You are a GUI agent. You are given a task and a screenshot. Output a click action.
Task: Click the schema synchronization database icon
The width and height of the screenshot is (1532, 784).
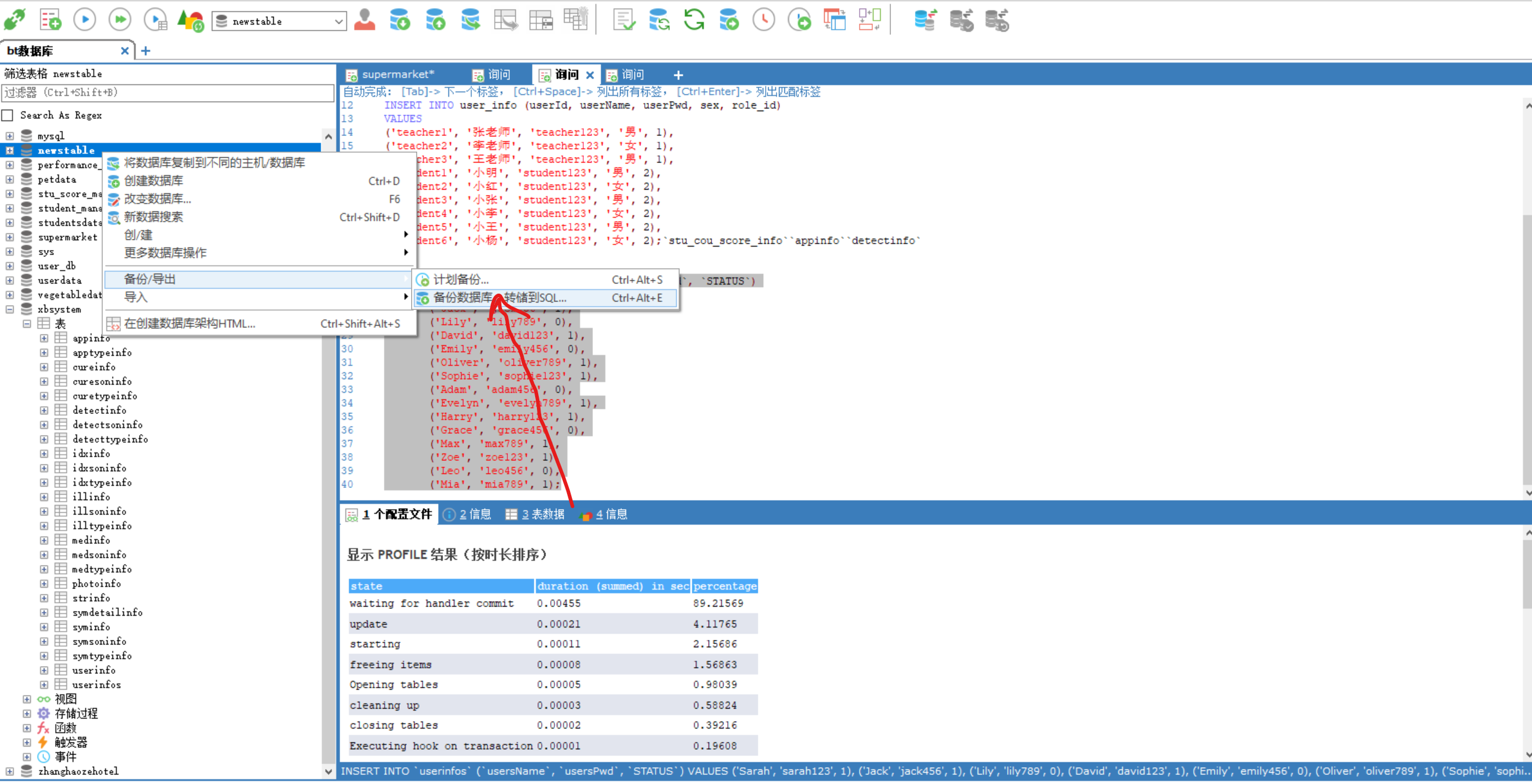659,20
